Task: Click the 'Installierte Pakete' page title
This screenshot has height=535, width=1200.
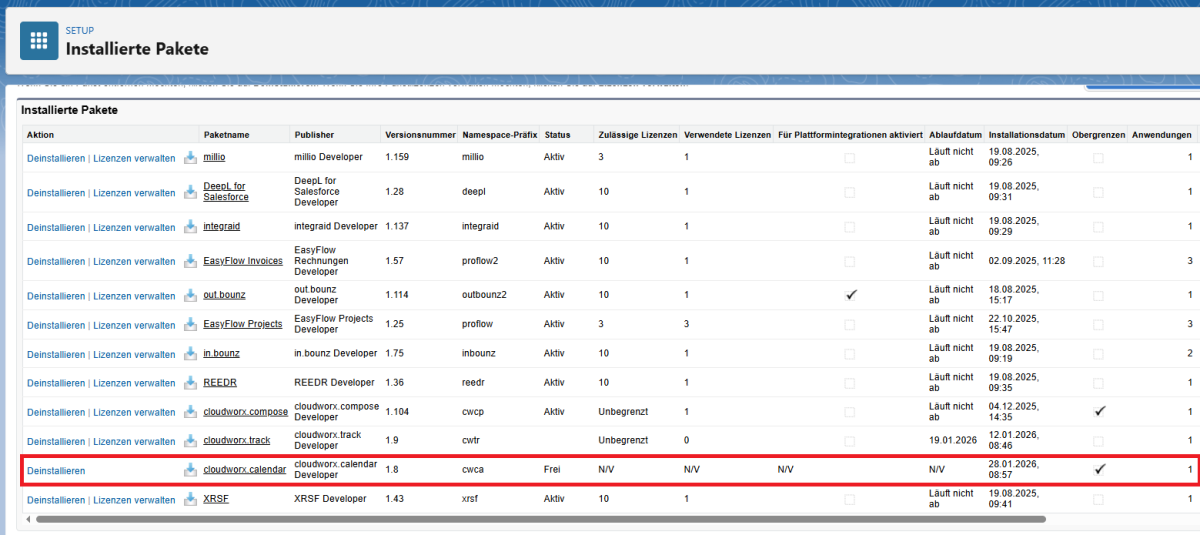Action: (x=137, y=48)
